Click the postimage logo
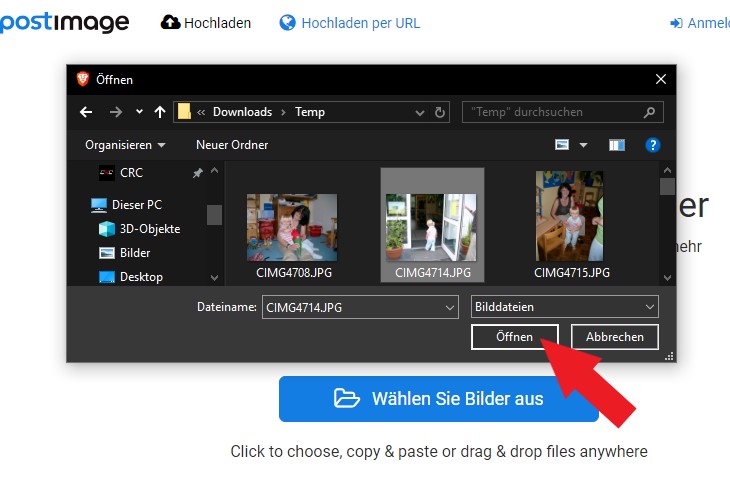The width and height of the screenshot is (730, 498). [x=64, y=22]
